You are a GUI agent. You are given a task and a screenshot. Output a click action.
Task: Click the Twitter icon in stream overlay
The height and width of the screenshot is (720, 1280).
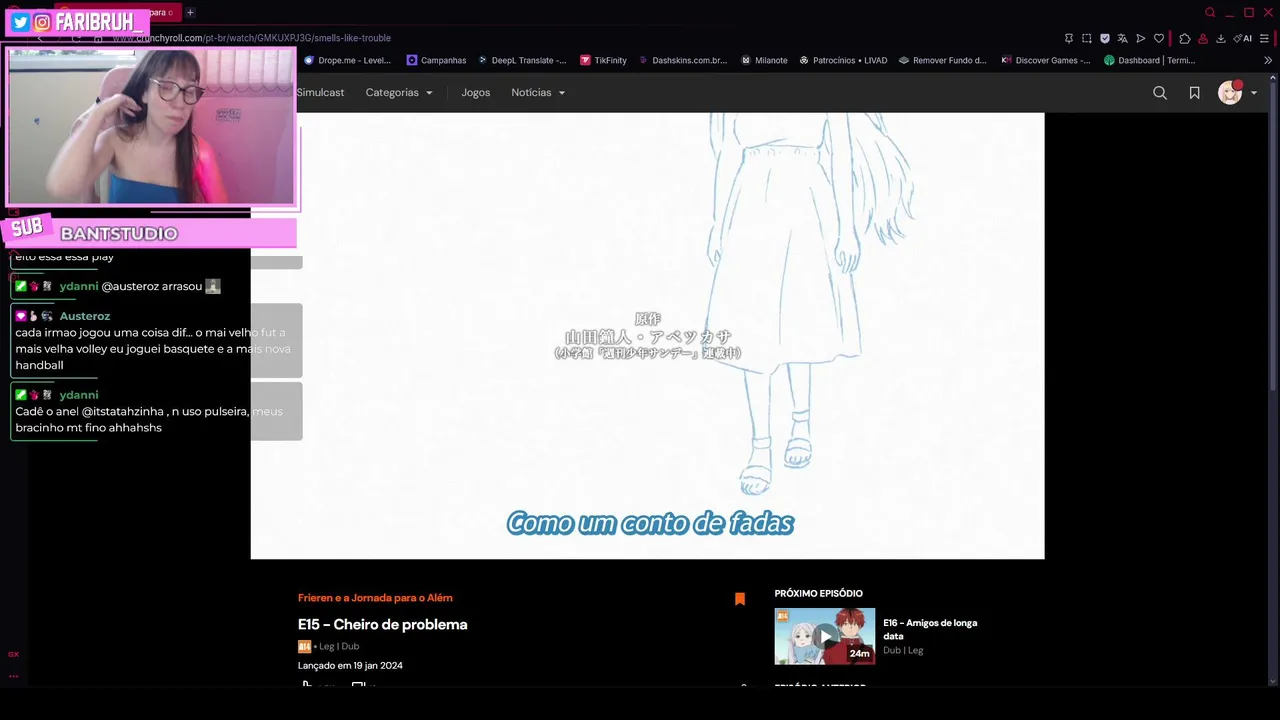(x=20, y=22)
